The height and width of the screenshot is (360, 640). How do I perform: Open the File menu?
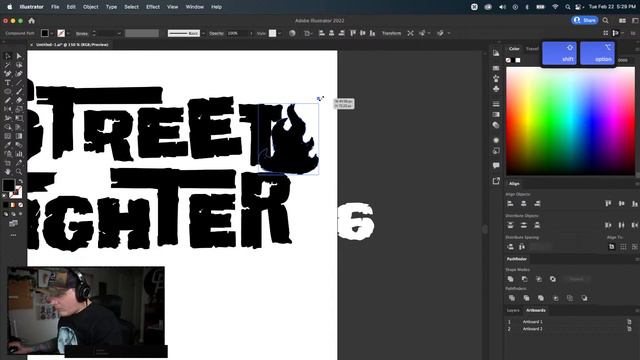tap(55, 7)
